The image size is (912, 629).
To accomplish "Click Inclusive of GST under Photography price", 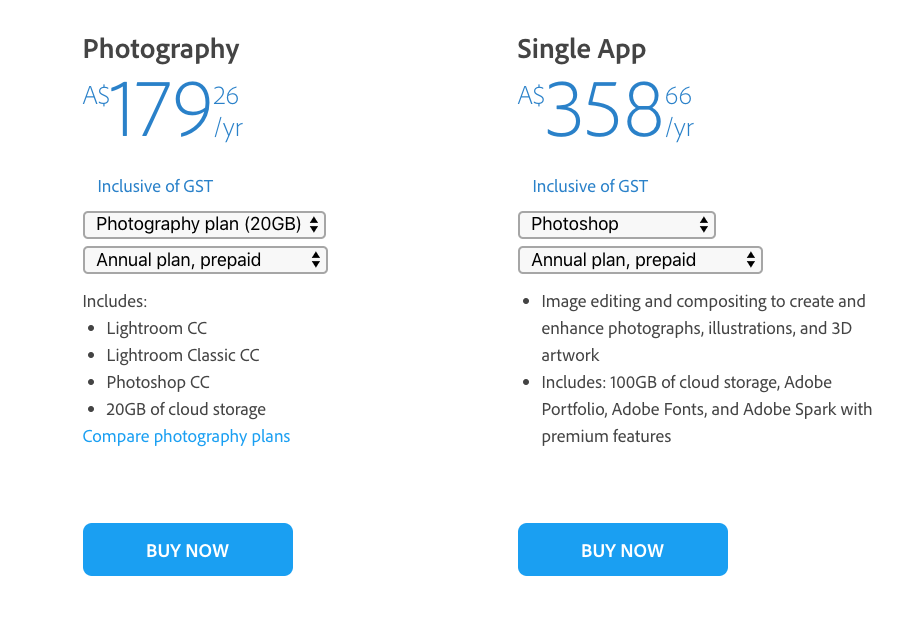I will (155, 186).
